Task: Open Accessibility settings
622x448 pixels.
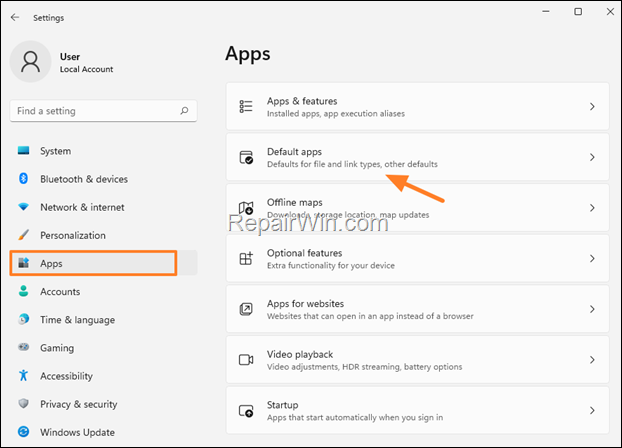Action: tap(104, 376)
